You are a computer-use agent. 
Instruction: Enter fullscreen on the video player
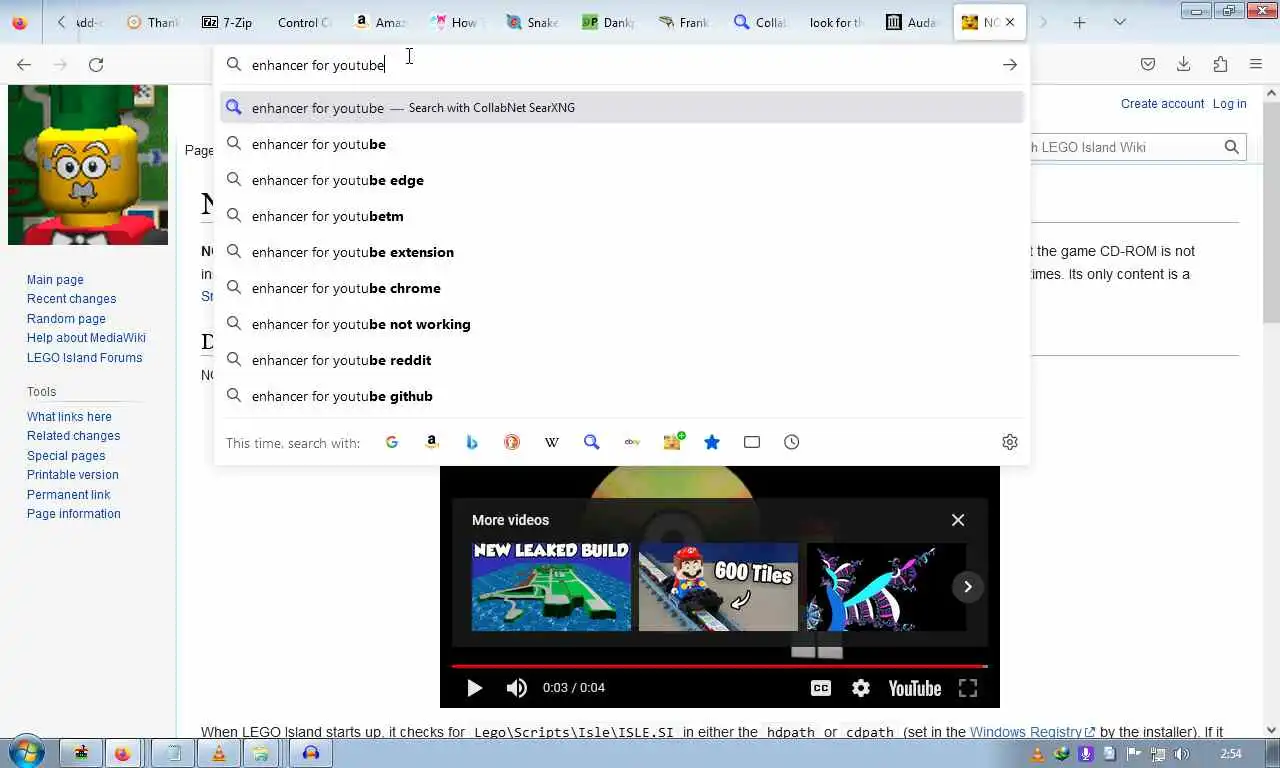coord(968,688)
